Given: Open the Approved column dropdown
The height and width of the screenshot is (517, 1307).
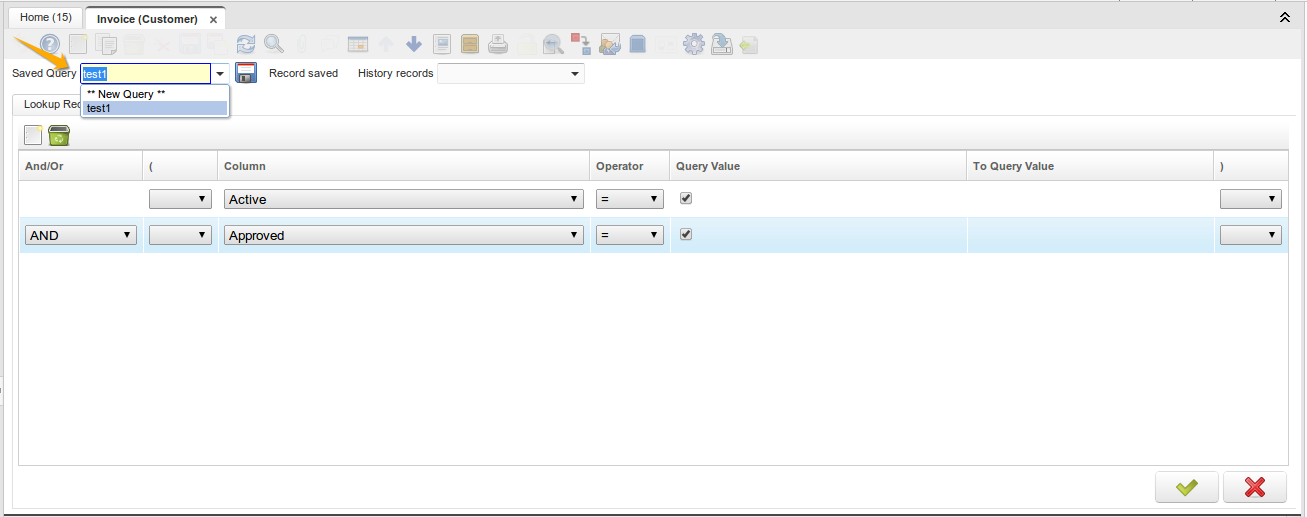Looking at the screenshot, I should click(x=403, y=235).
